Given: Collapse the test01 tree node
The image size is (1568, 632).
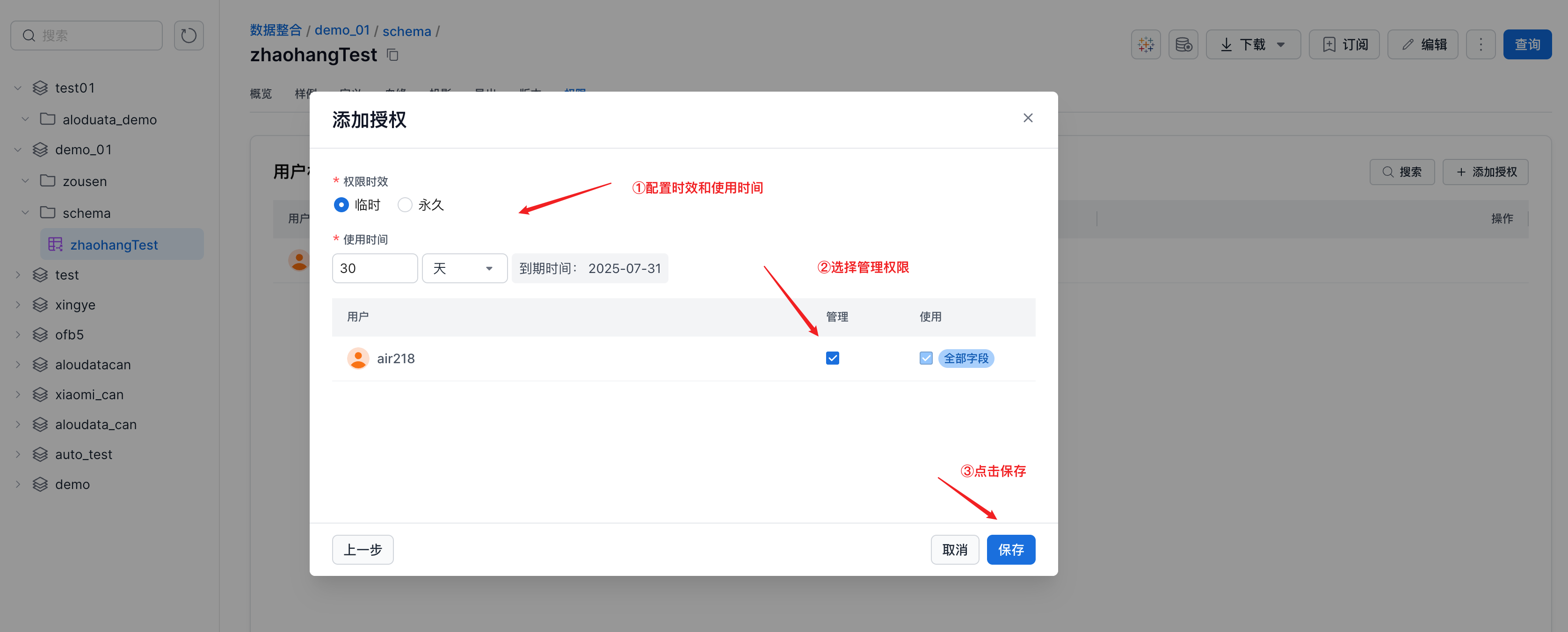Looking at the screenshot, I should [x=18, y=88].
